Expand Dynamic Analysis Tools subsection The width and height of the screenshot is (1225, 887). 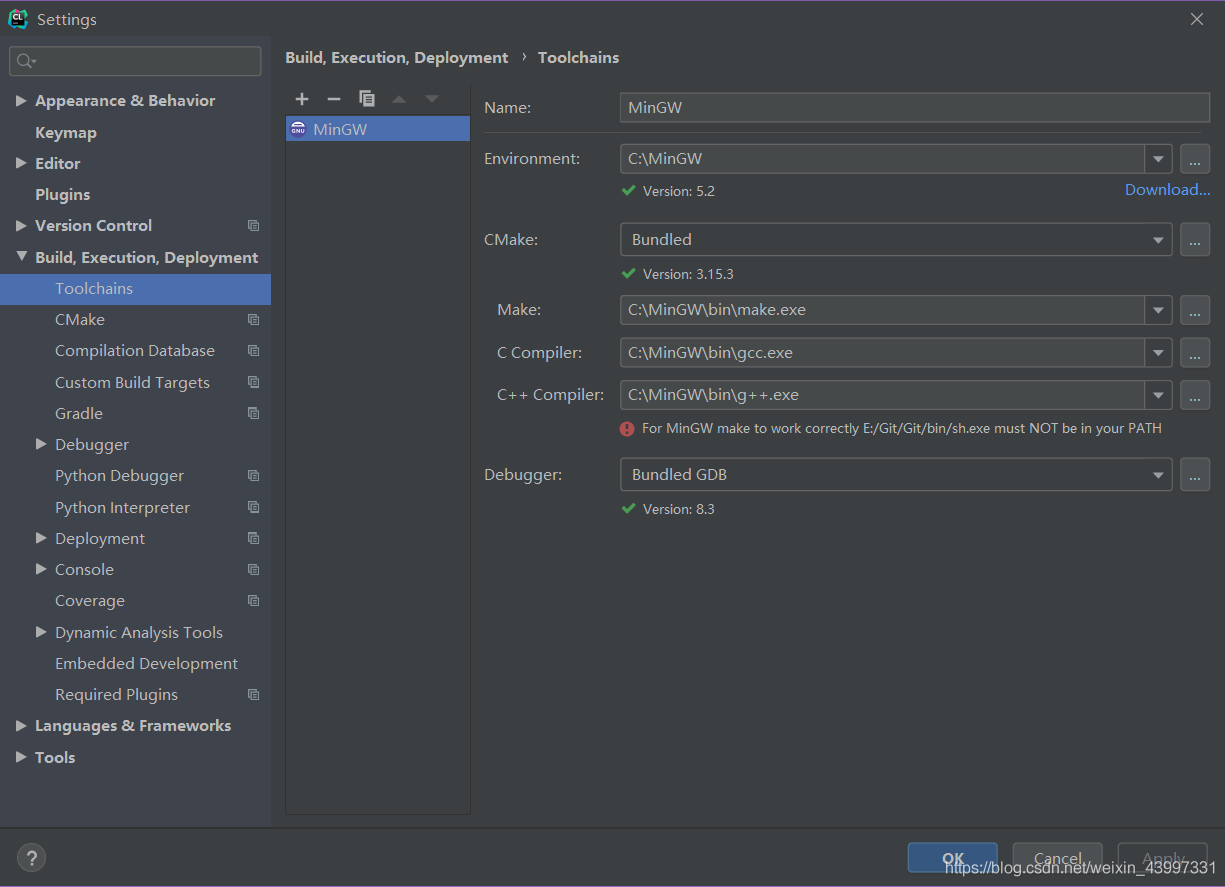(x=41, y=632)
